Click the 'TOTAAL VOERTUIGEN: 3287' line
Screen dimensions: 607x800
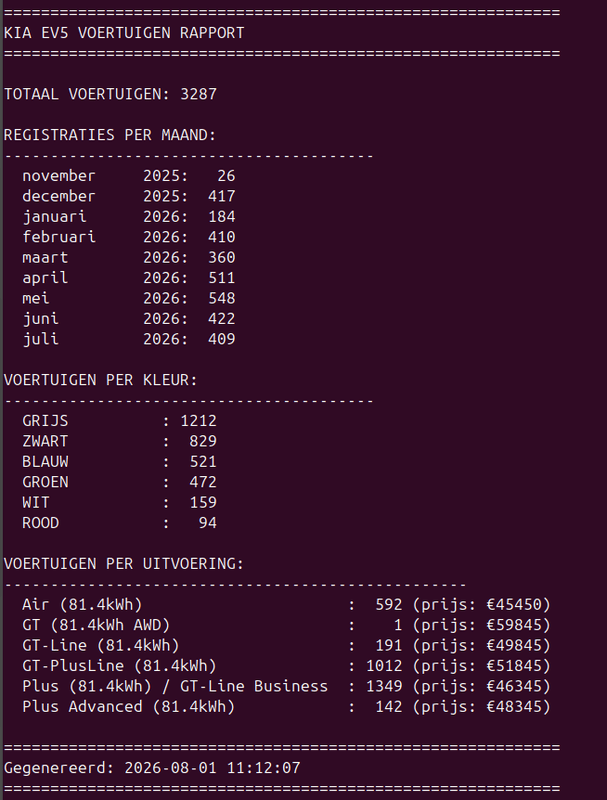[x=110, y=94]
